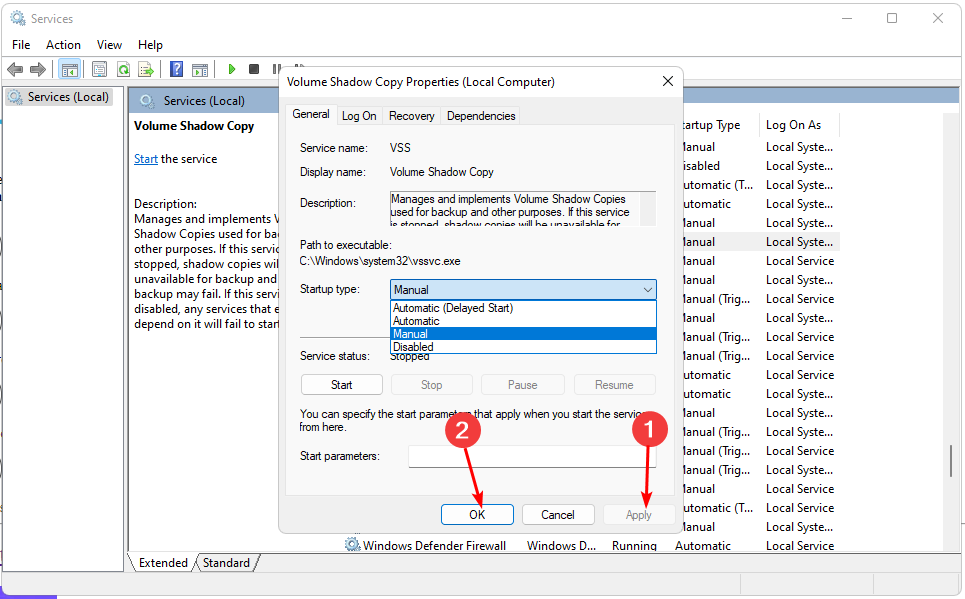Open the Help menu
This screenshot has width=965, height=599.
pyautogui.click(x=150, y=44)
